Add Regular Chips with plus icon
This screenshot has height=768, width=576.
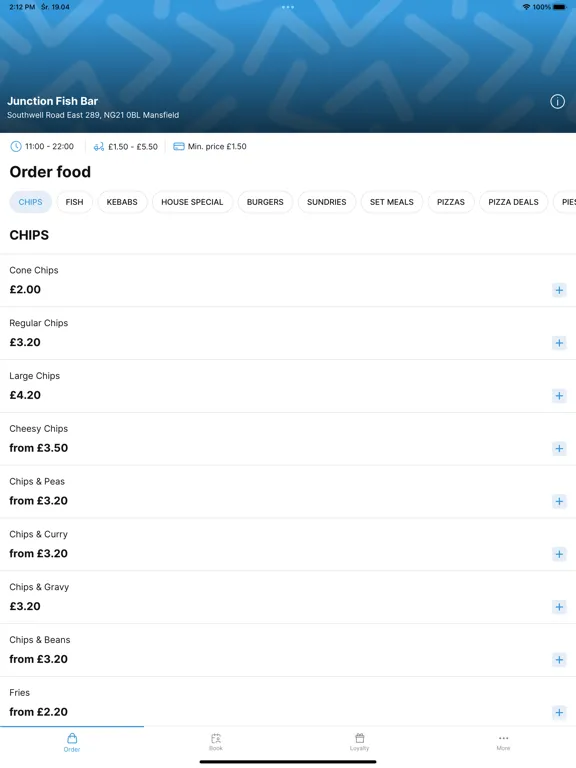pos(559,343)
